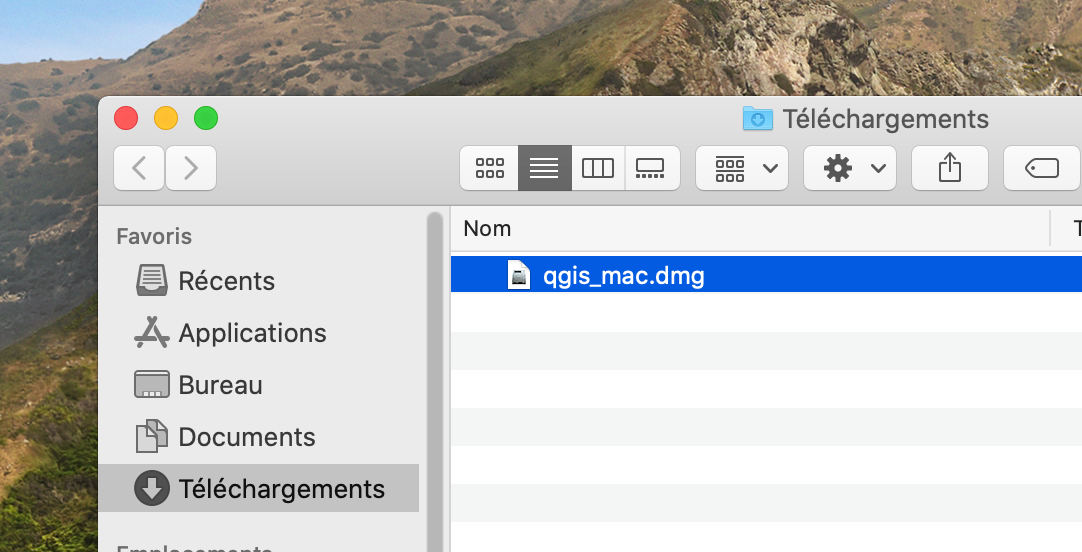Click the Téléchargements folder icon in title
Image resolution: width=1082 pixels, height=552 pixels.
(x=758, y=119)
